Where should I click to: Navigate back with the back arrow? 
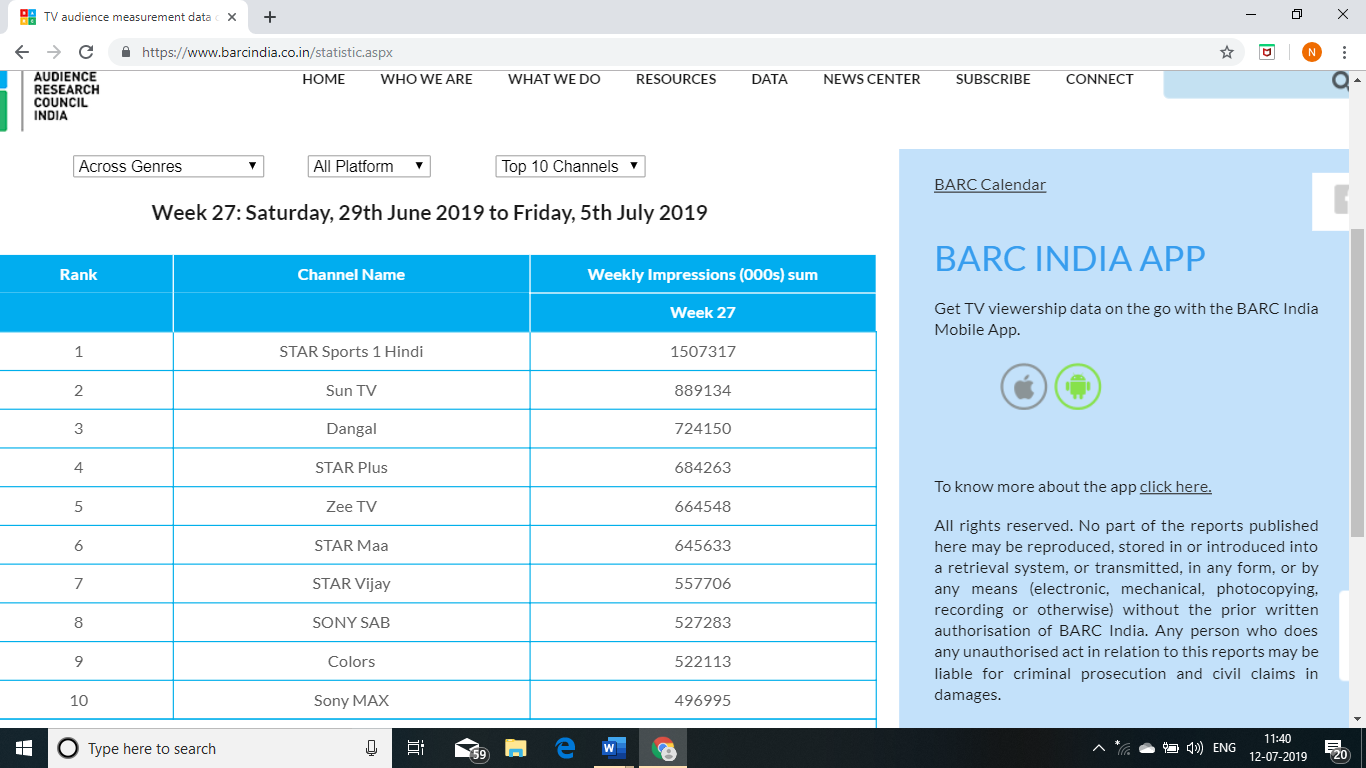pyautogui.click(x=21, y=52)
